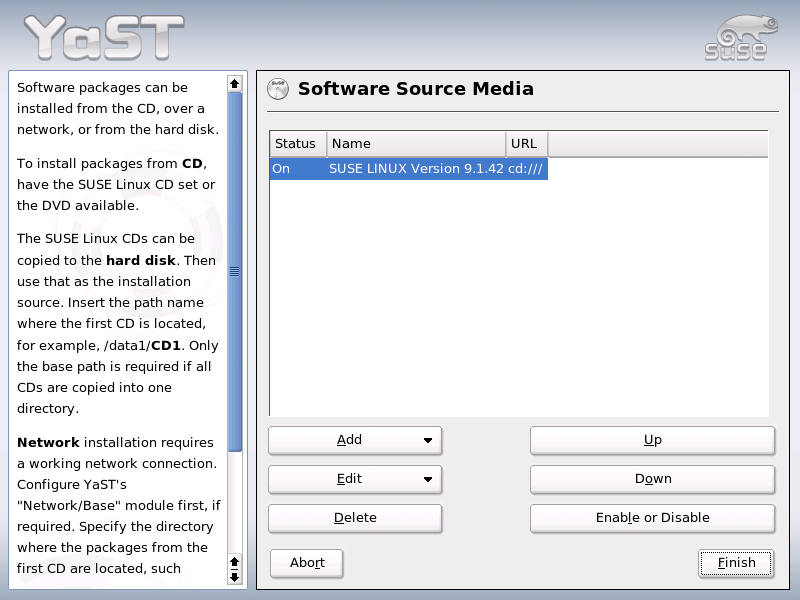Sort by the URL column header
Viewport: 800px width, 600px height.
pos(527,144)
